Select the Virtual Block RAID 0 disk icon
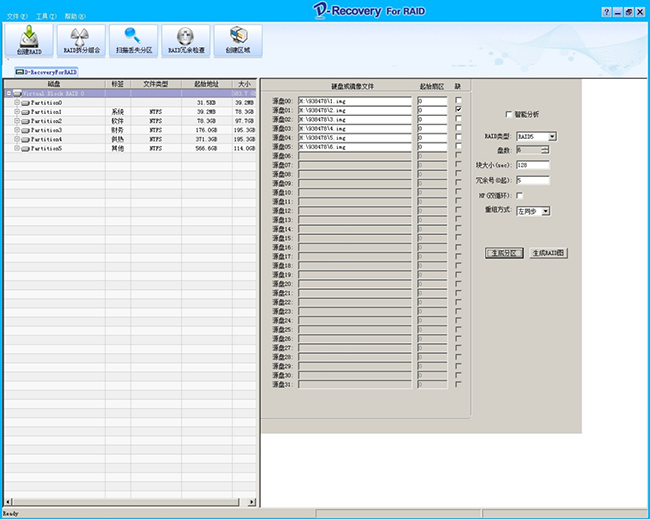The width and height of the screenshot is (650, 520). [17, 93]
